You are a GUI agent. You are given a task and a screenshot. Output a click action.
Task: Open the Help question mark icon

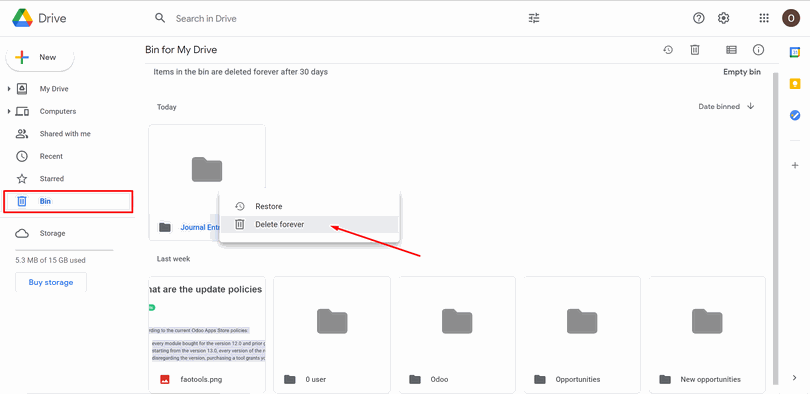click(698, 18)
